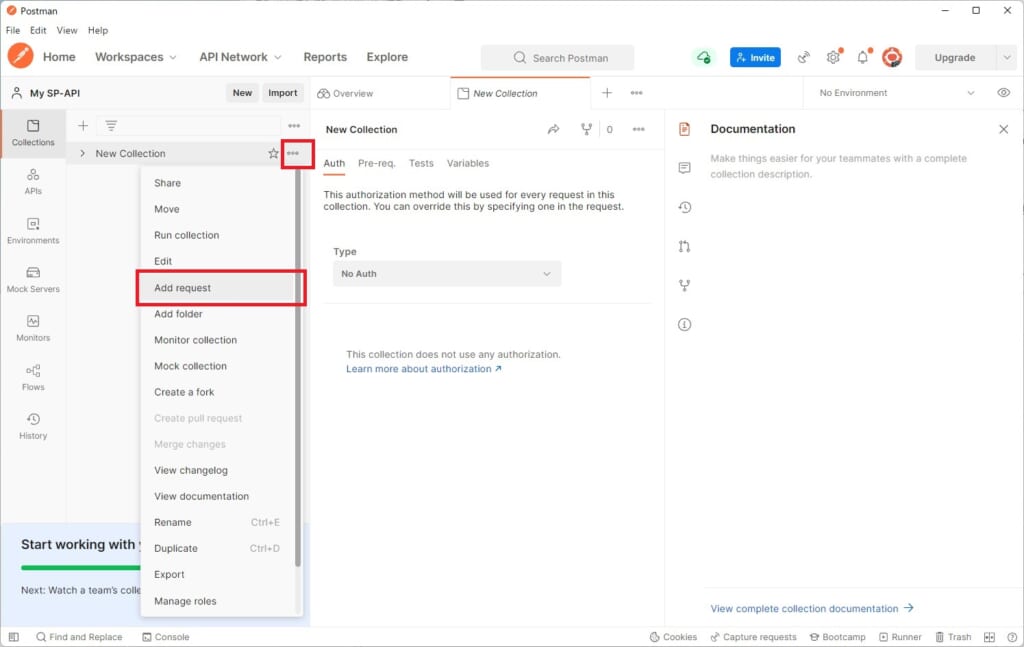
Task: Open Trash in status bar
Action: tap(953, 637)
